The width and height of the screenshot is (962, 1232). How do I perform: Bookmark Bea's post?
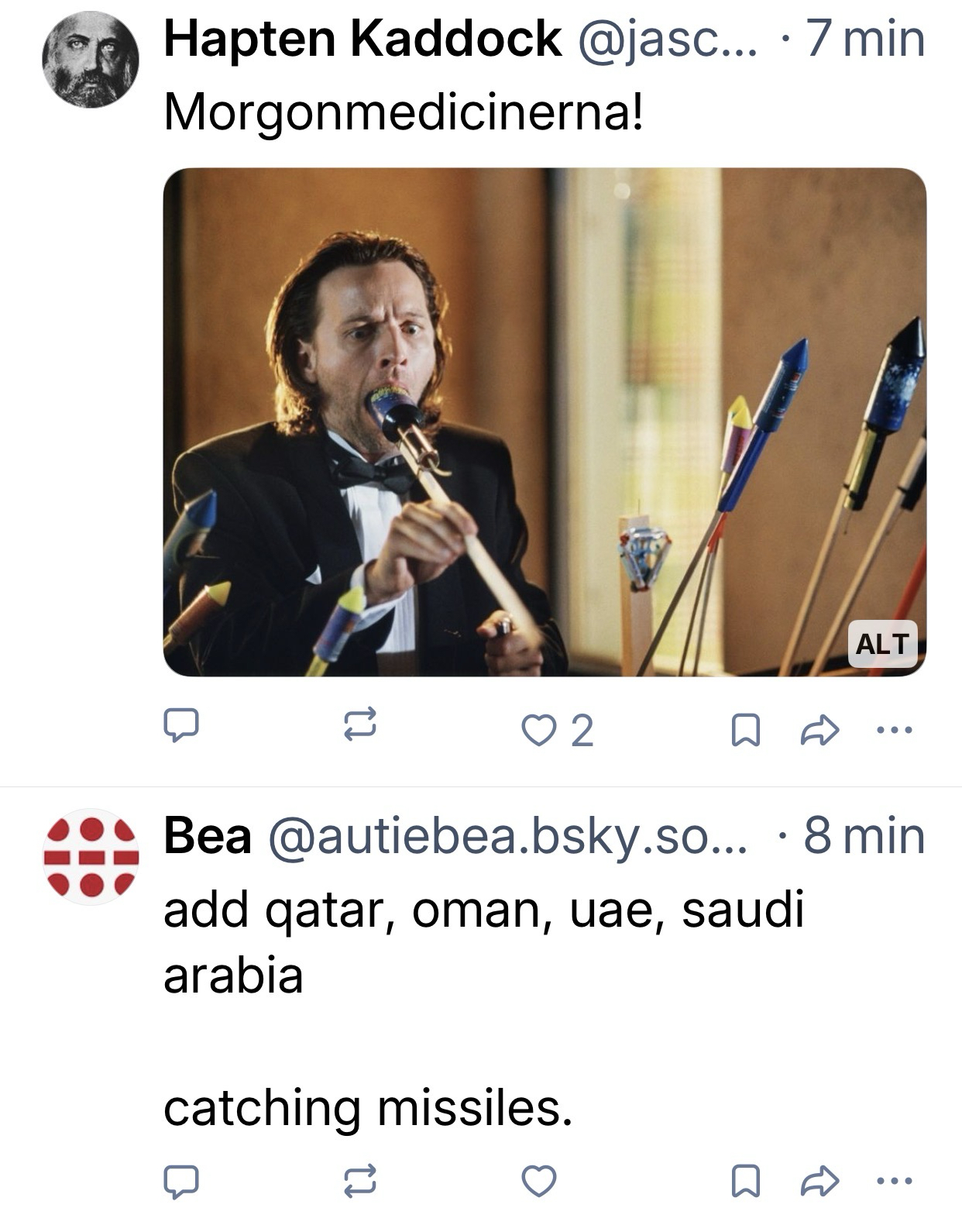coord(745,1181)
